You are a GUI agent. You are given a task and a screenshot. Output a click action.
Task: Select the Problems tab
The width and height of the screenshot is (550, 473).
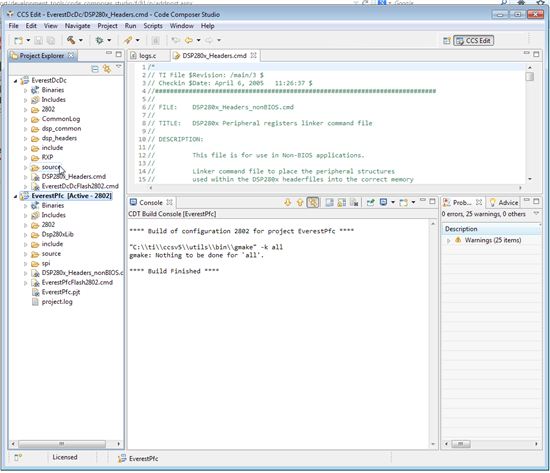[462, 202]
